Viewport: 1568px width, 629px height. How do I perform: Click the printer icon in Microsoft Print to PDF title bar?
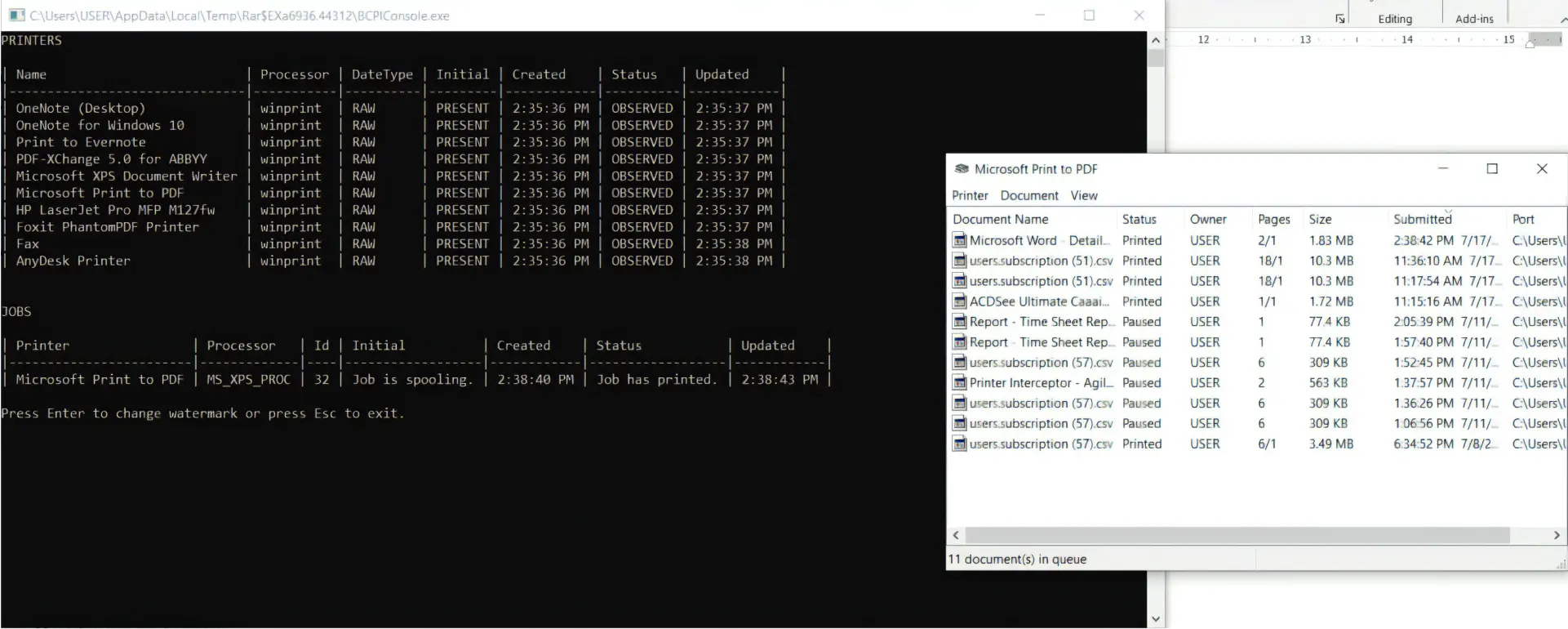pyautogui.click(x=962, y=169)
